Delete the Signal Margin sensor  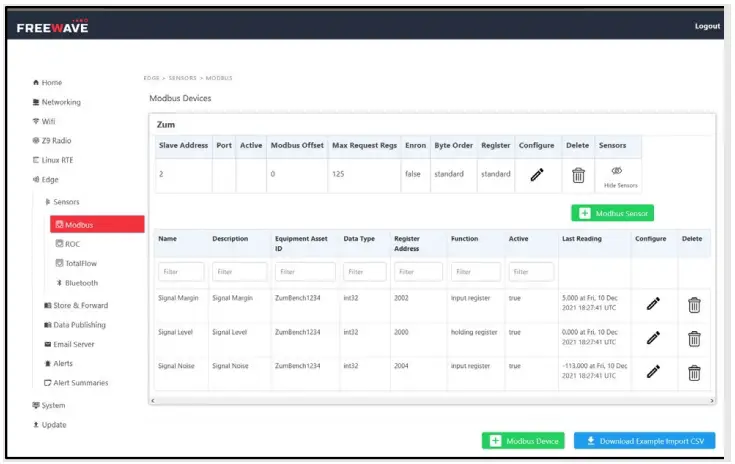pyautogui.click(x=694, y=305)
